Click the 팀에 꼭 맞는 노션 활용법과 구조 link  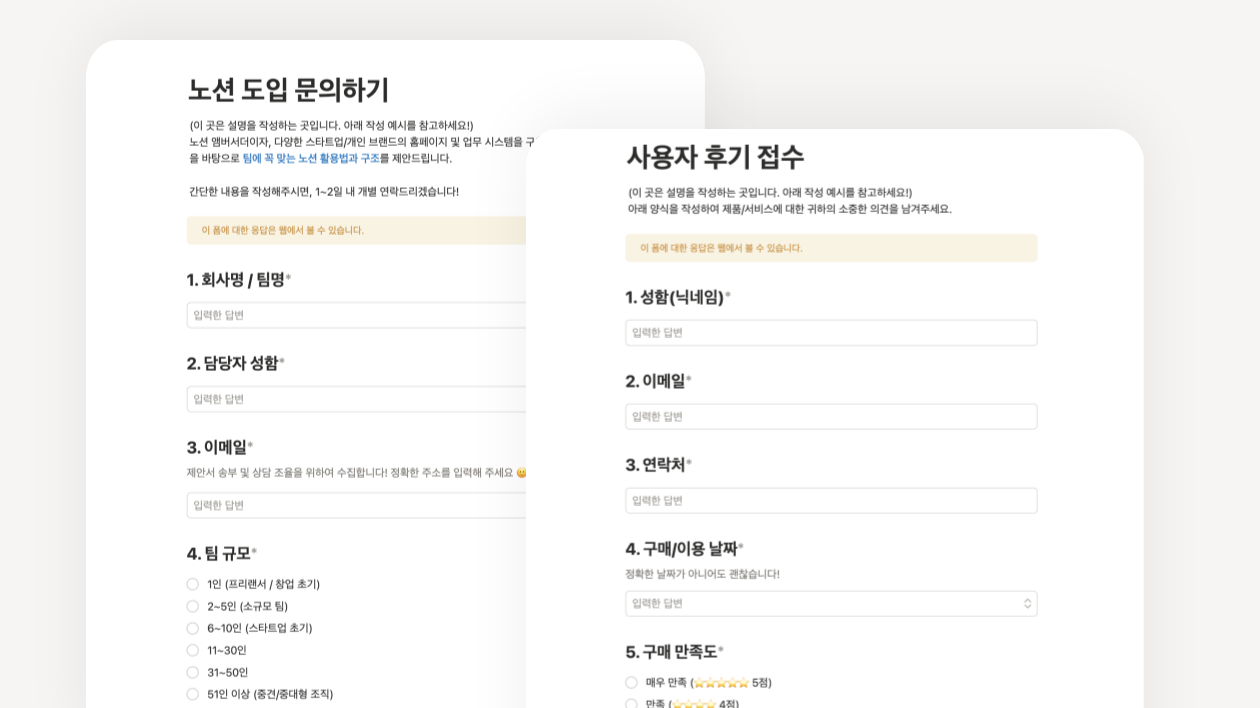pyautogui.click(x=310, y=158)
